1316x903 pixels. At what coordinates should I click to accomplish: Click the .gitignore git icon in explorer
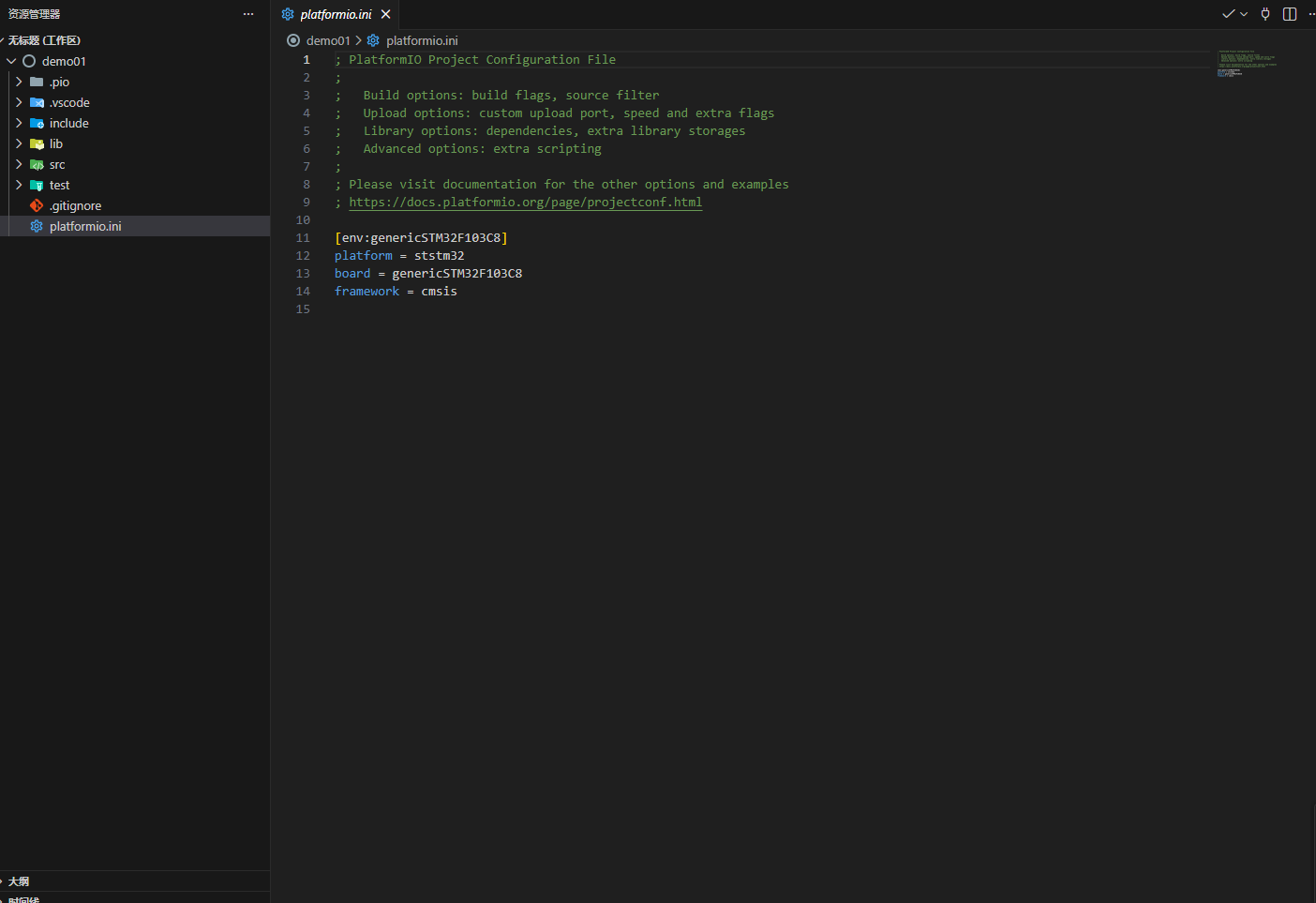[x=36, y=205]
